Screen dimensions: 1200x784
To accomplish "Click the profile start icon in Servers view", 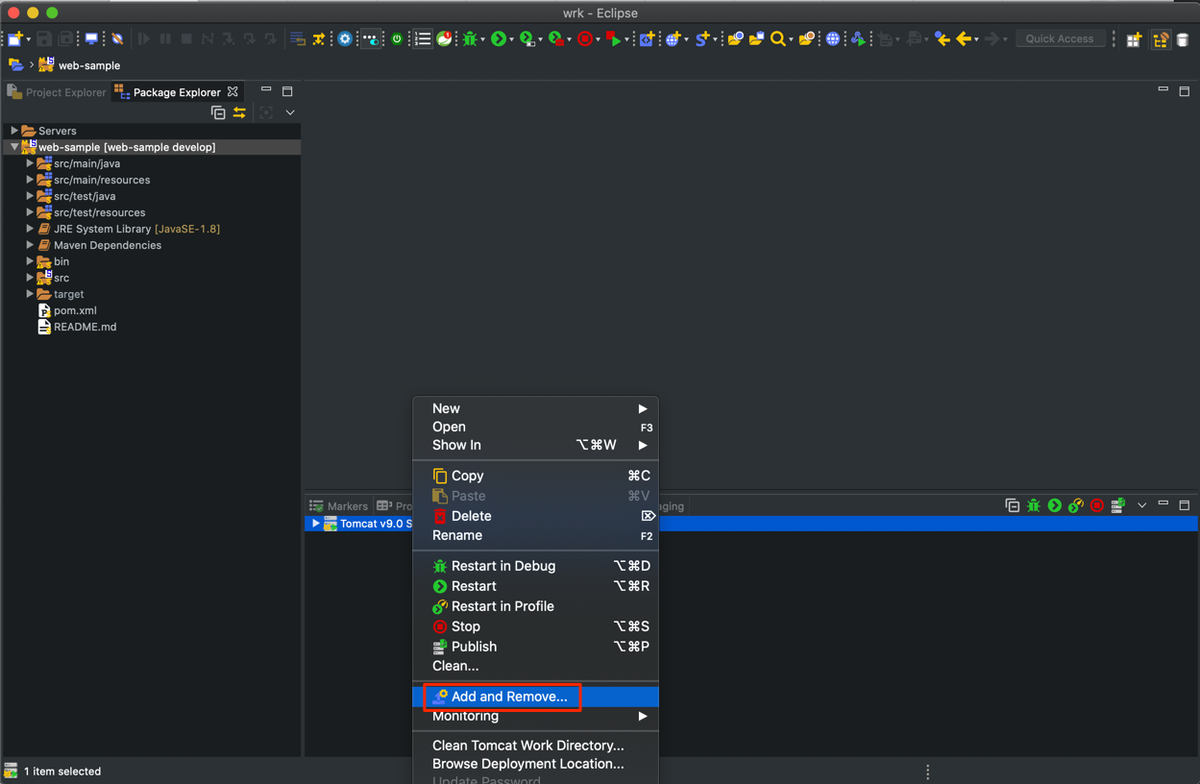I will click(x=1076, y=505).
